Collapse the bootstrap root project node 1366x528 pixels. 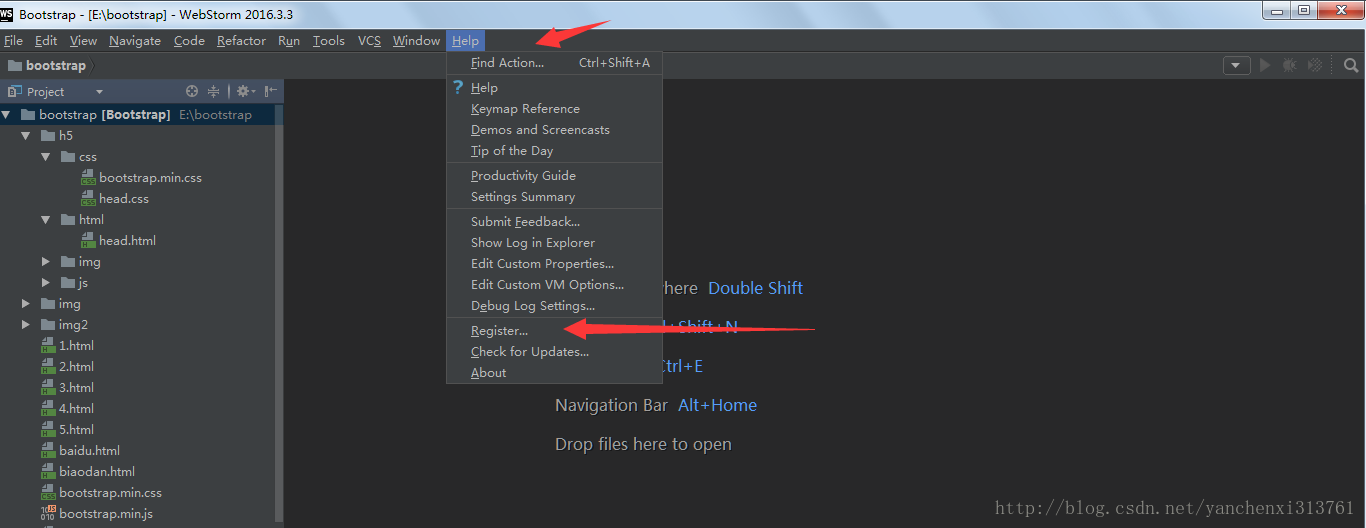(x=7, y=115)
